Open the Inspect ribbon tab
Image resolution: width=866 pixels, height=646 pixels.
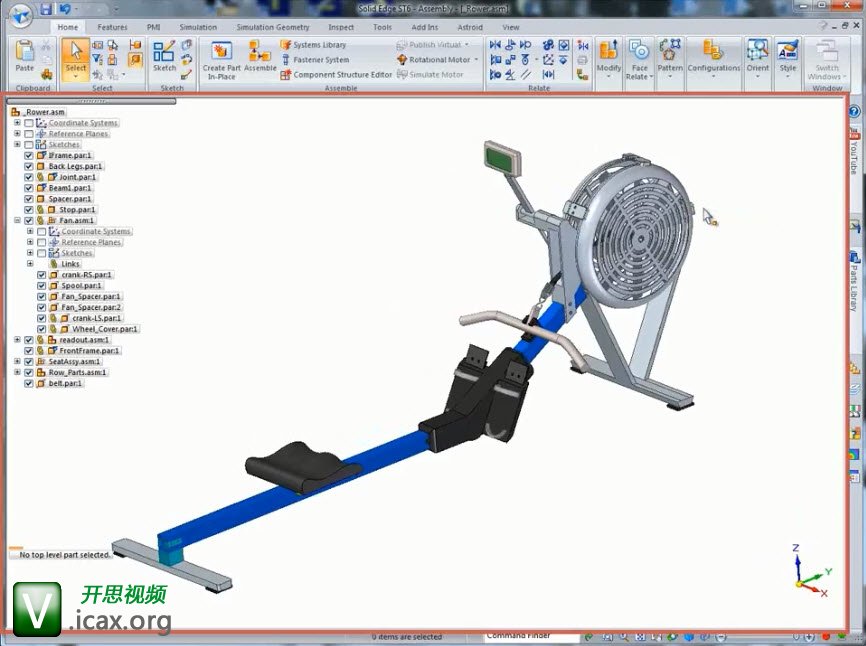click(341, 27)
